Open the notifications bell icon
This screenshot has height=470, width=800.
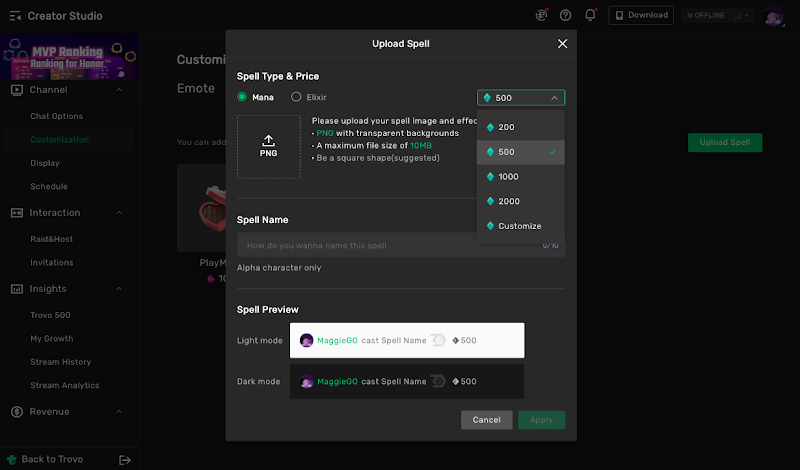[590, 15]
